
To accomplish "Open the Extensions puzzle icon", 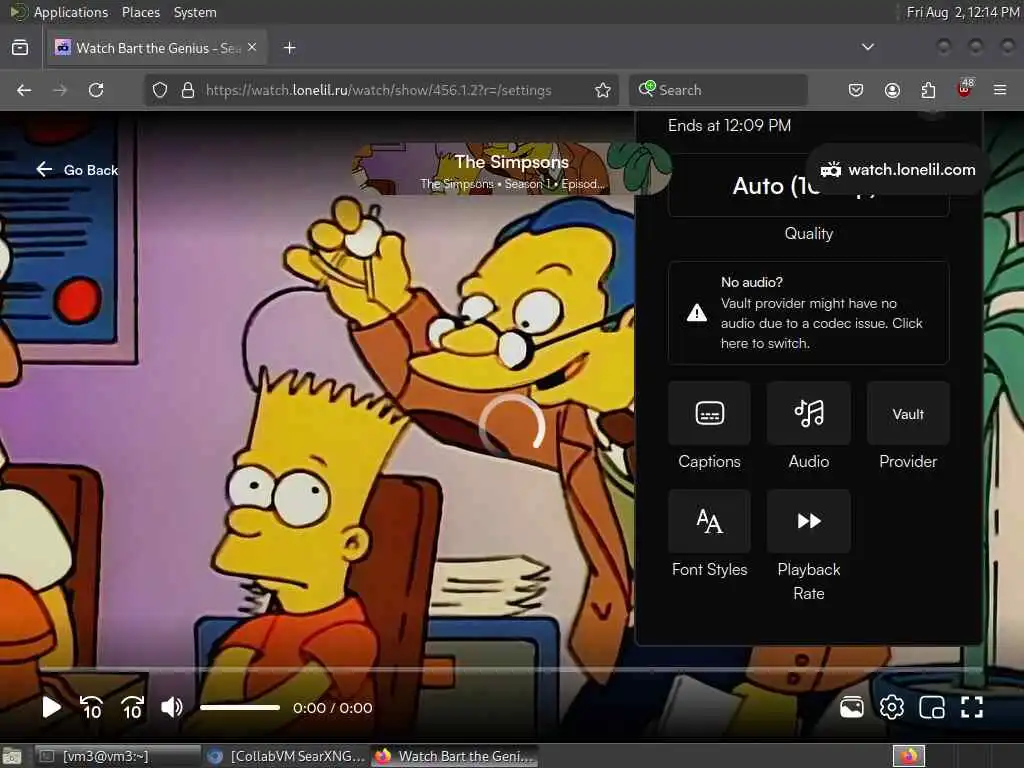I will (928, 90).
